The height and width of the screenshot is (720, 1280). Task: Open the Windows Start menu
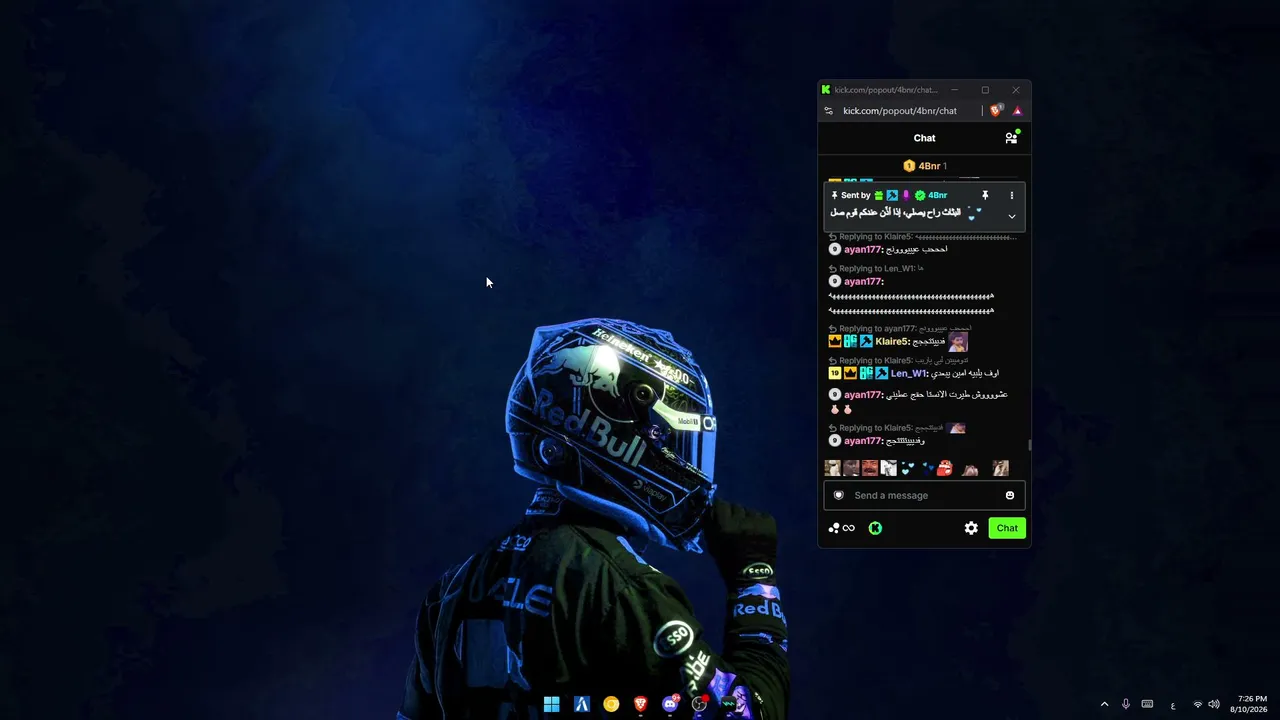click(551, 704)
